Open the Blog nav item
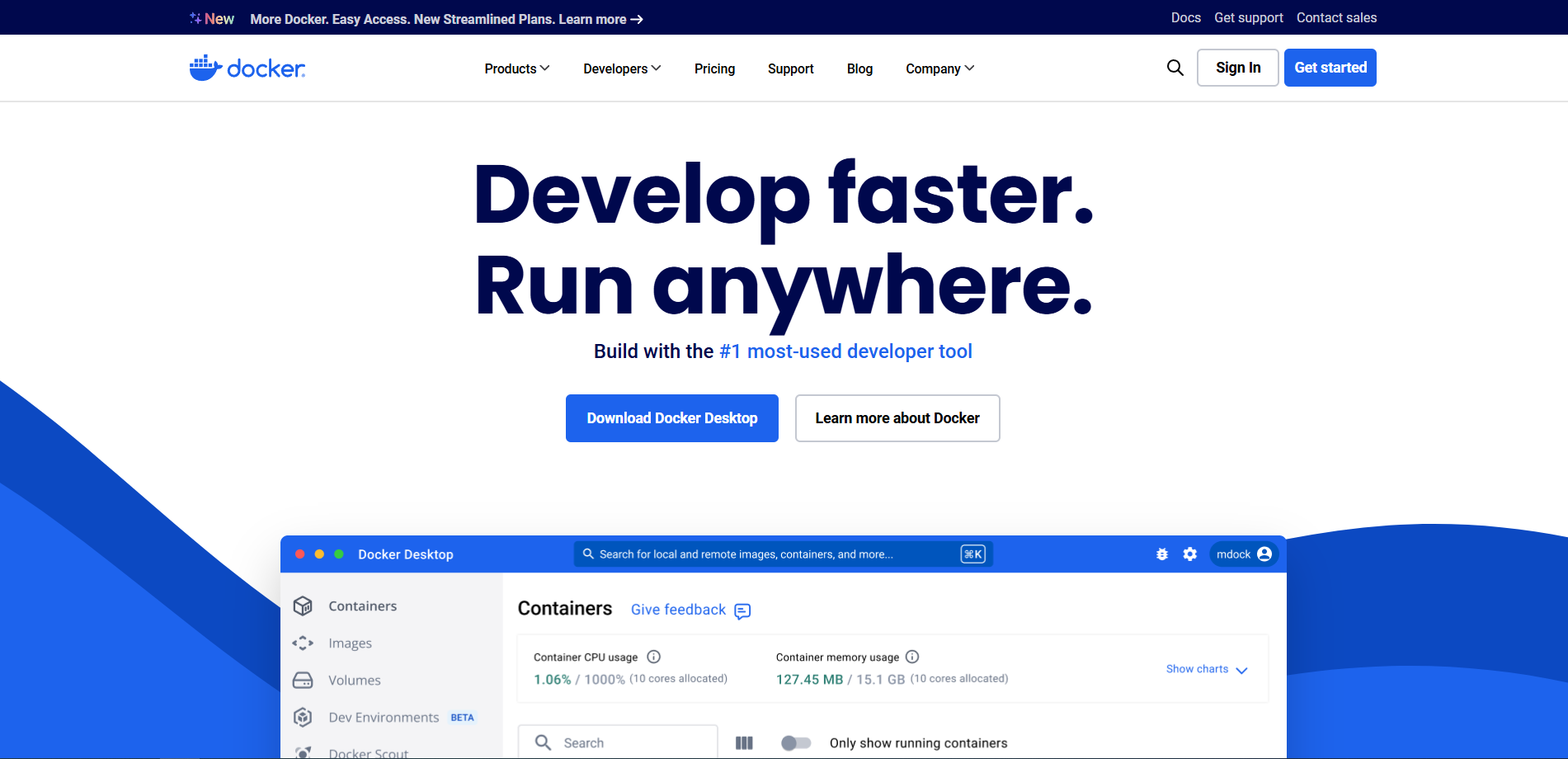 pos(859,68)
